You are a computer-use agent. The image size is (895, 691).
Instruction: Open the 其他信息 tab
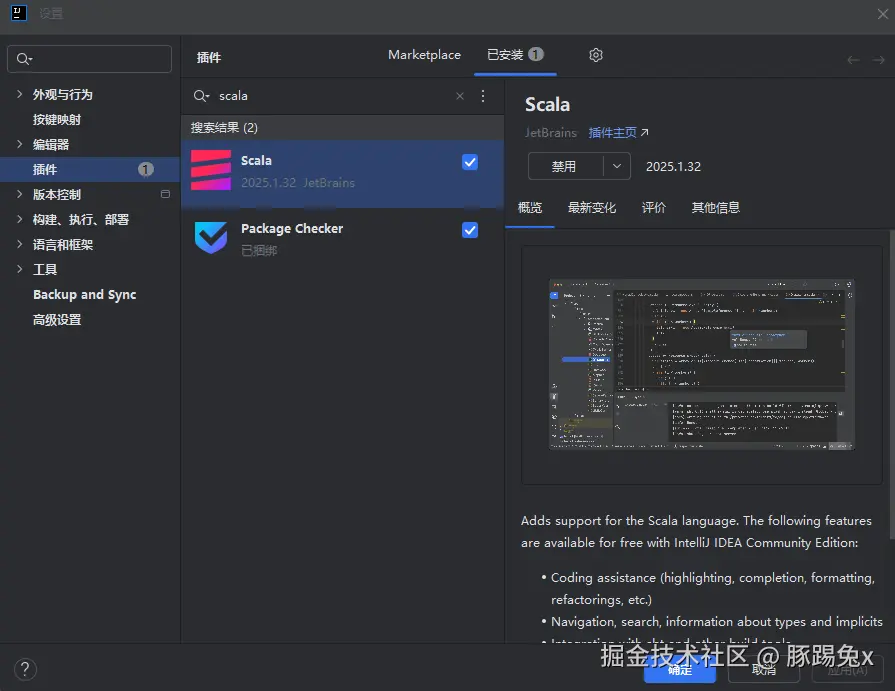[716, 208]
